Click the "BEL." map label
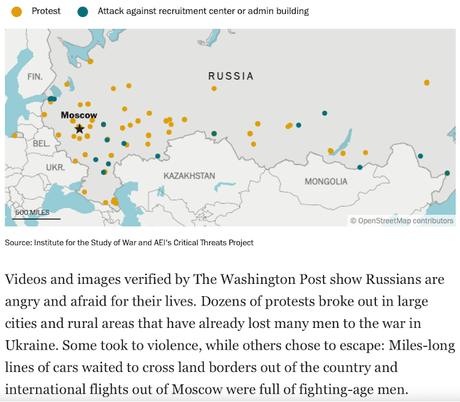This screenshot has height=402, width=460. coord(41,144)
